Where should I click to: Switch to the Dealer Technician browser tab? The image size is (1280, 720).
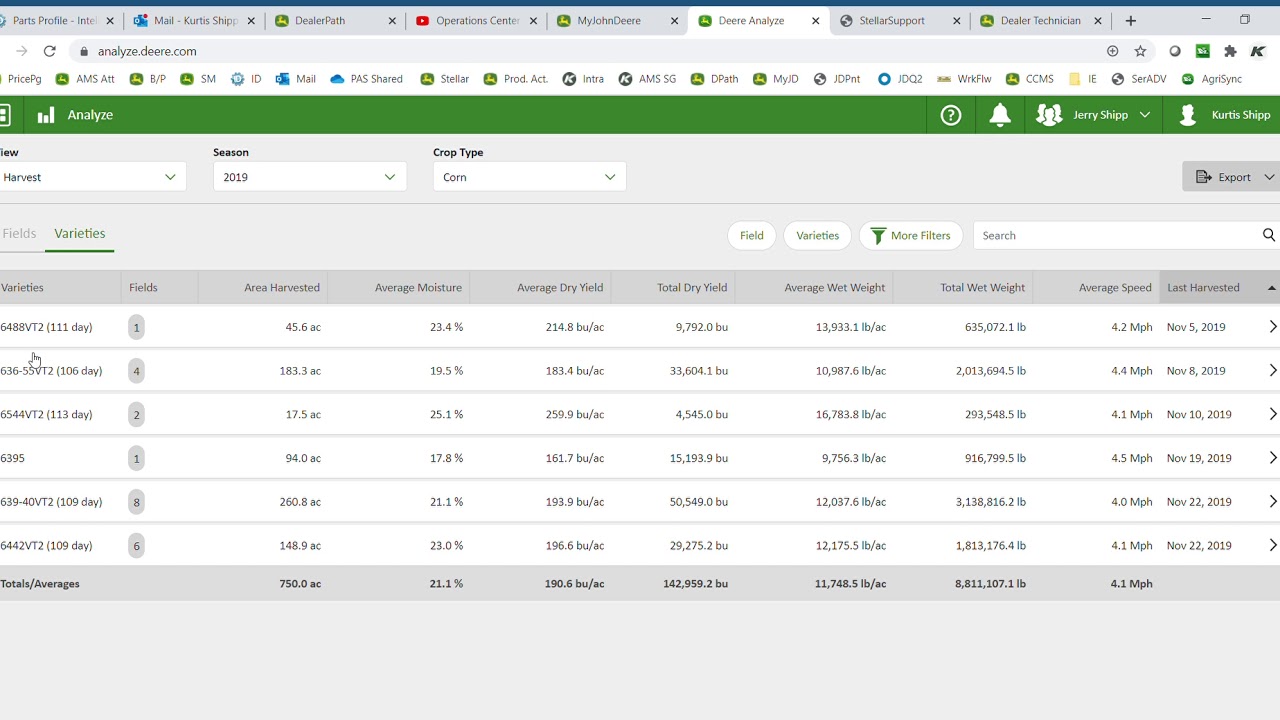pos(1040,20)
